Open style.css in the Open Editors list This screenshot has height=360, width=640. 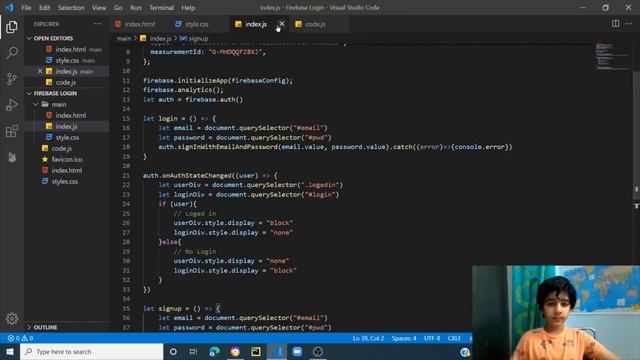coord(67,60)
